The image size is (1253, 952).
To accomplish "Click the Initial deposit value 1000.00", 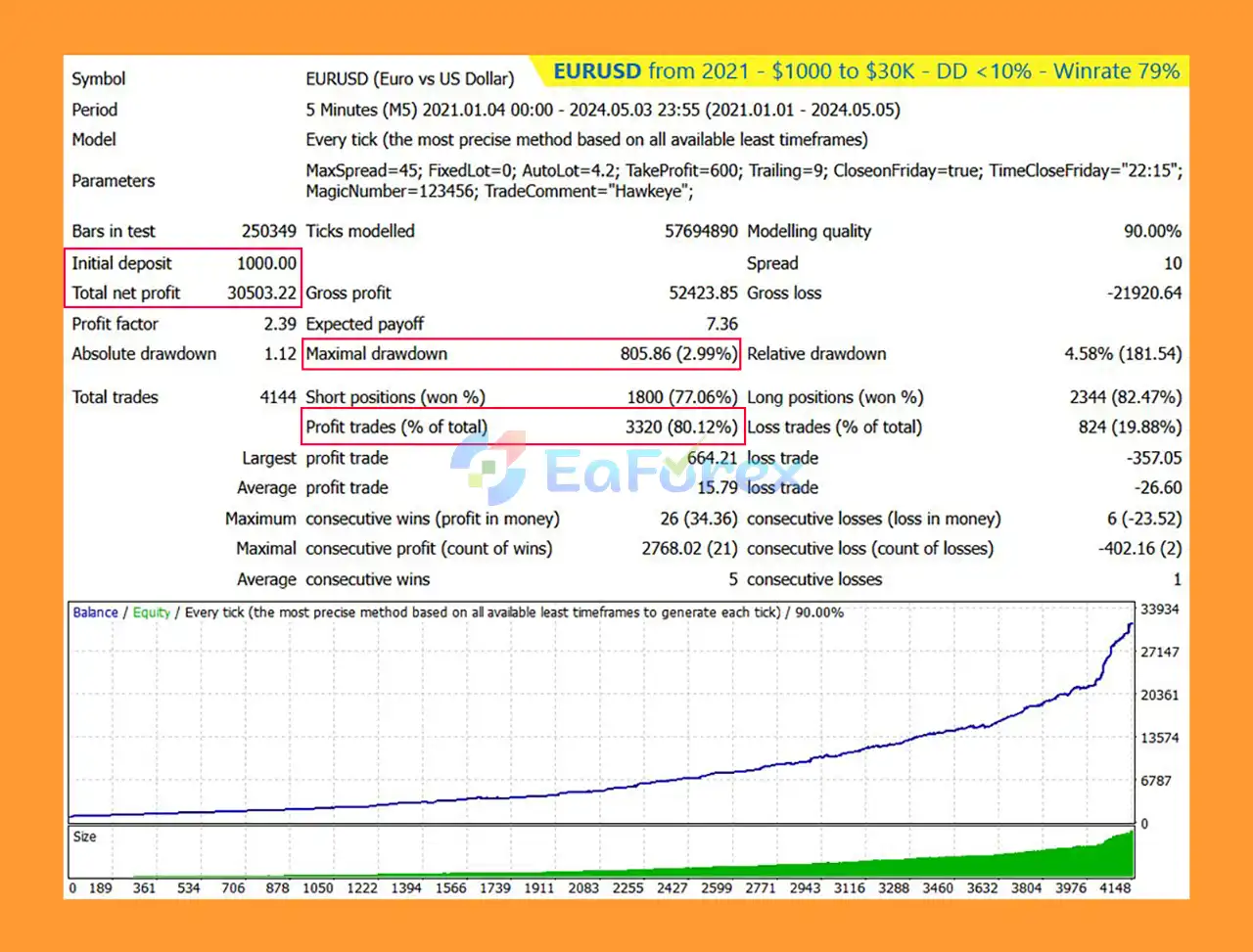I will coord(266,263).
